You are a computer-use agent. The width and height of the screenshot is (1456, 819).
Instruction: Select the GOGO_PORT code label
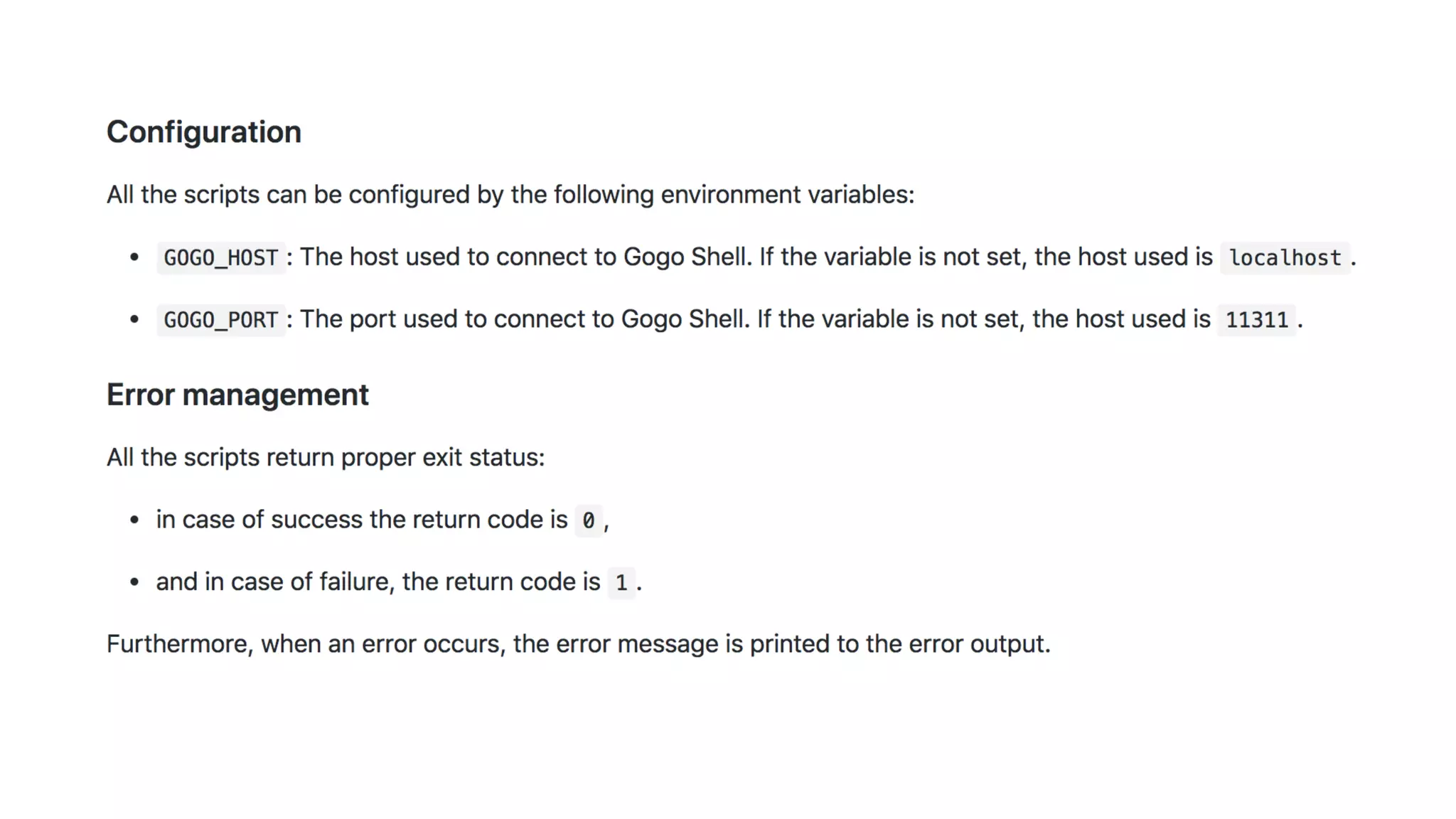220,320
